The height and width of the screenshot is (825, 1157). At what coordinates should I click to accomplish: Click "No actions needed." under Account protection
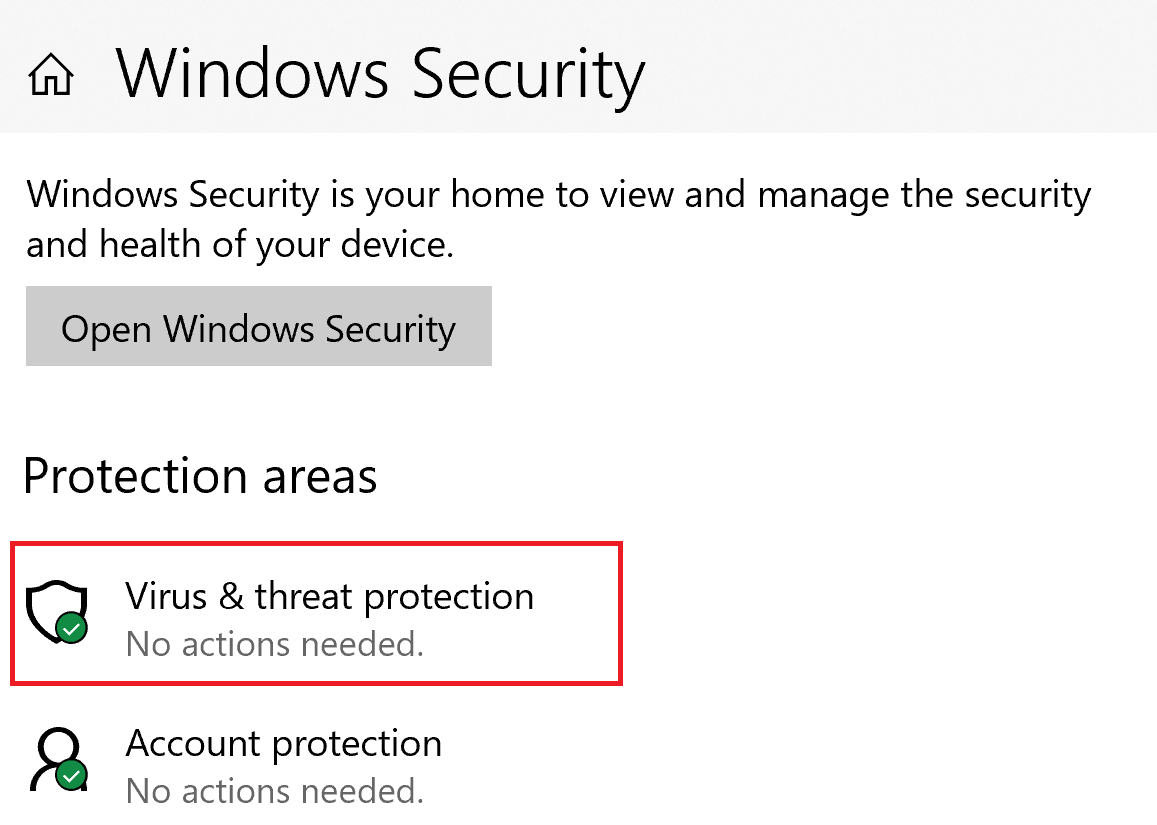pos(275,792)
